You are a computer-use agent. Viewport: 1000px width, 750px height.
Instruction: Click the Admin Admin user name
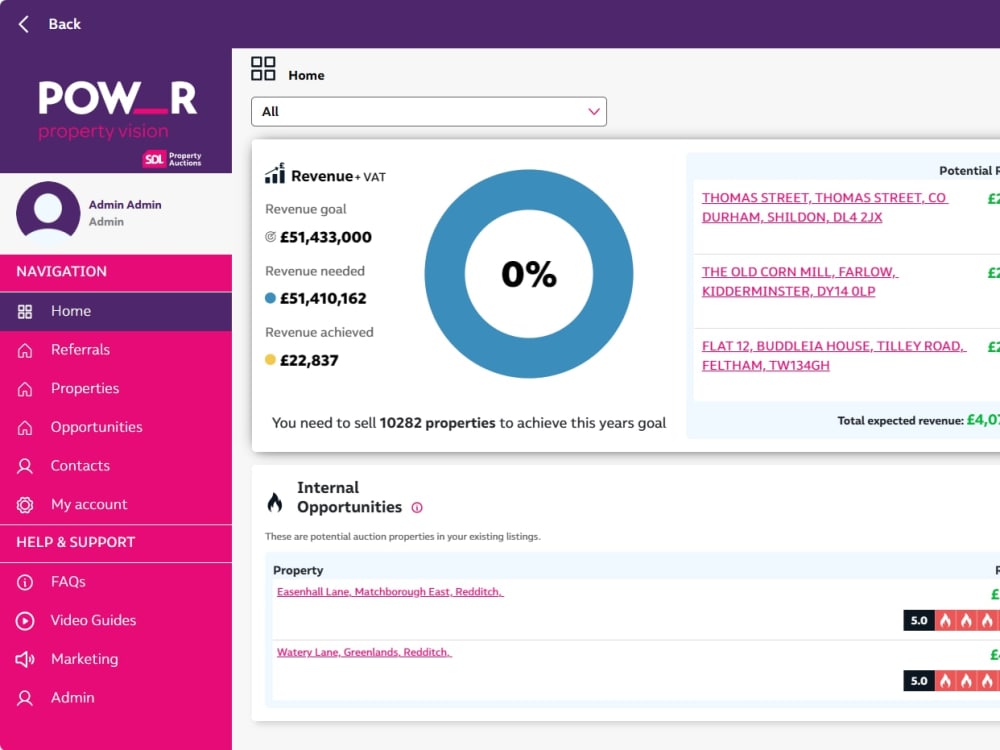click(125, 205)
